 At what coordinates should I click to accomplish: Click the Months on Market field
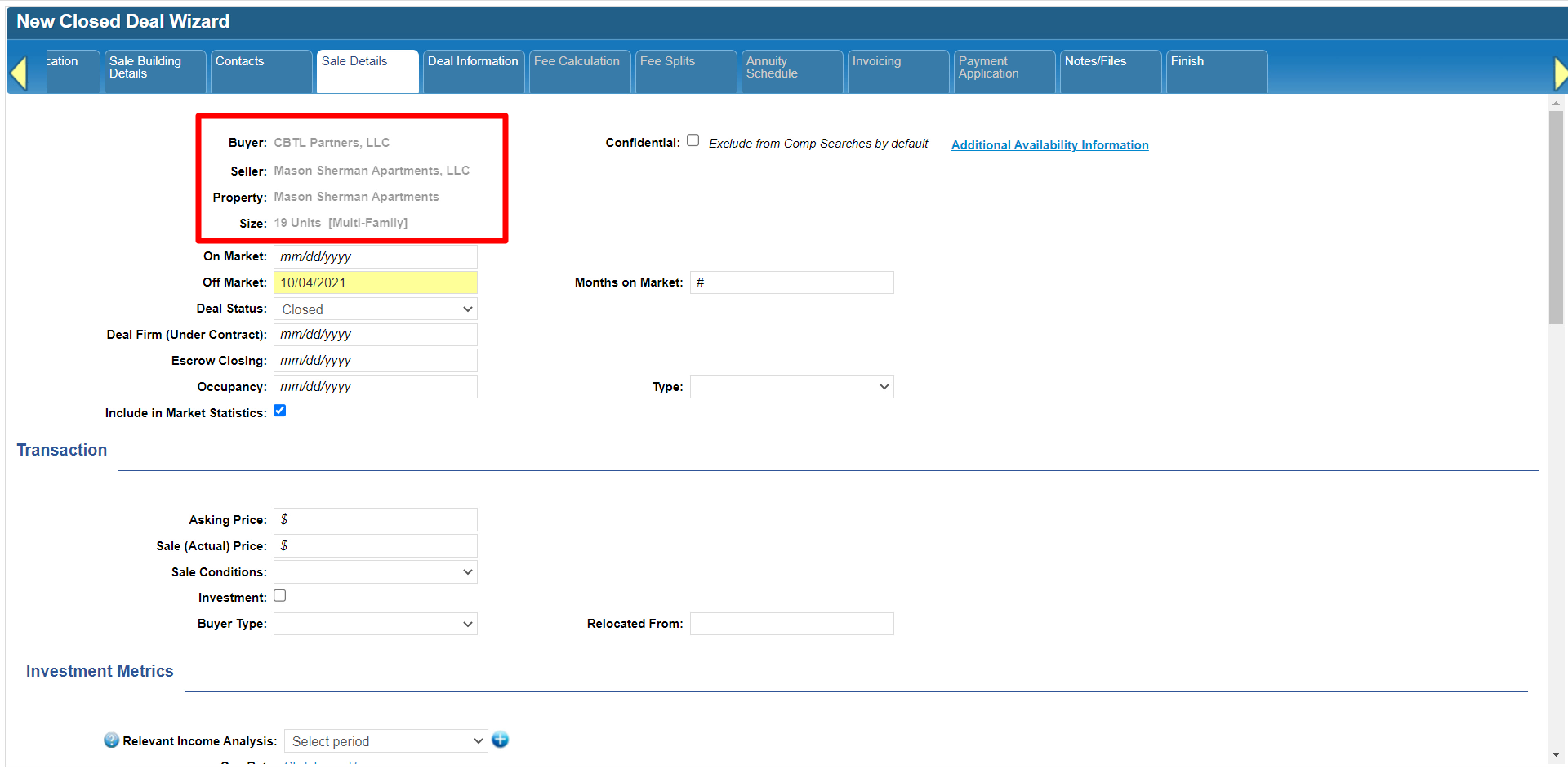coord(791,282)
